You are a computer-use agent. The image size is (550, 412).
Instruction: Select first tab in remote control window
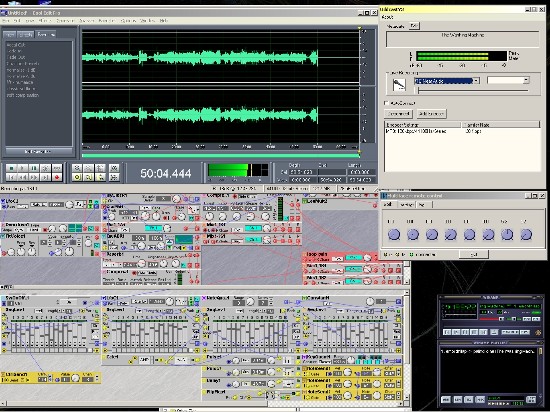(388, 204)
